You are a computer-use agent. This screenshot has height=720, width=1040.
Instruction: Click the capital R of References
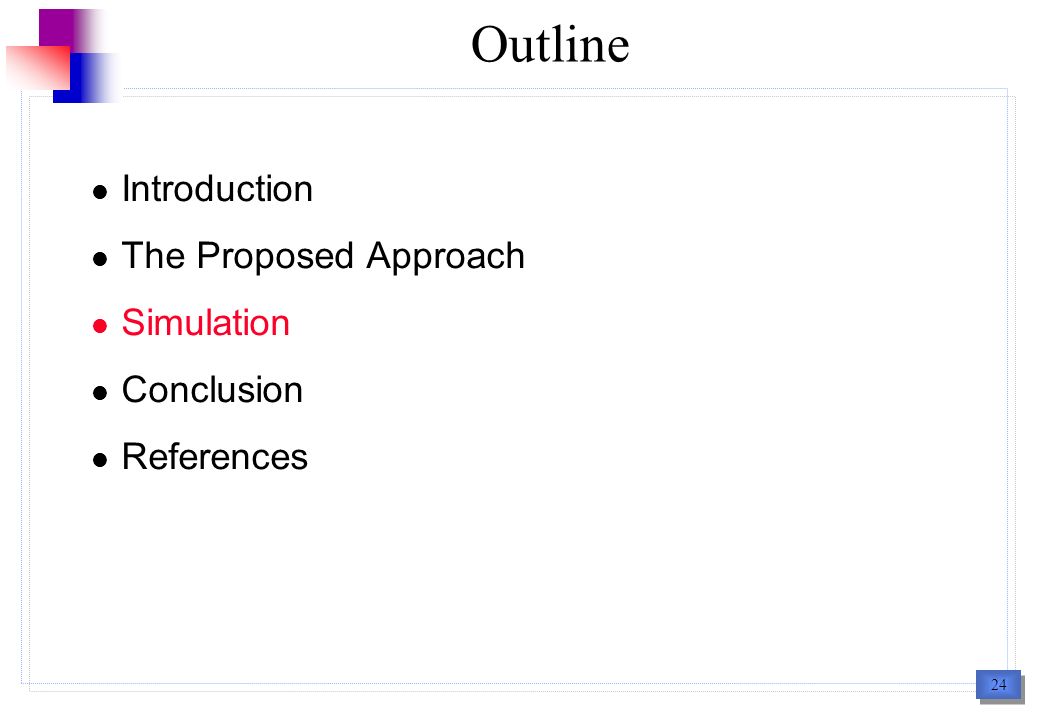[x=135, y=456]
